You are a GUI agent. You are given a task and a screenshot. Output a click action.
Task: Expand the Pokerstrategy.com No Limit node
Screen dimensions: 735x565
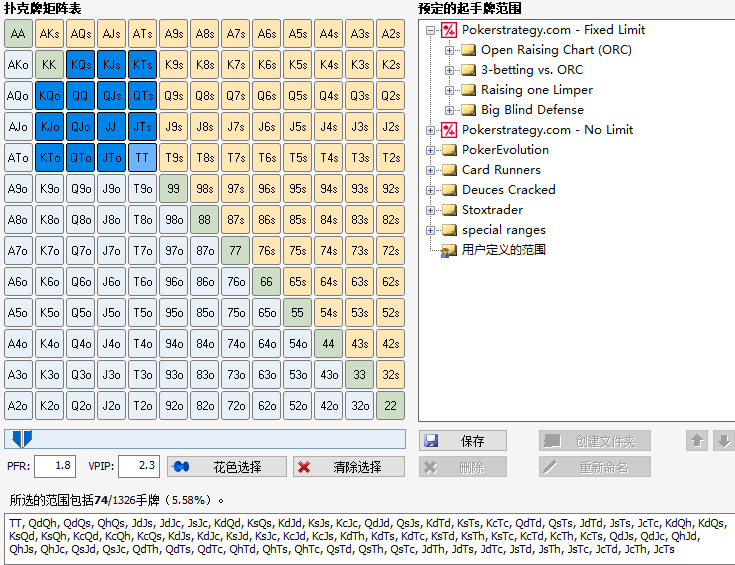[430, 130]
